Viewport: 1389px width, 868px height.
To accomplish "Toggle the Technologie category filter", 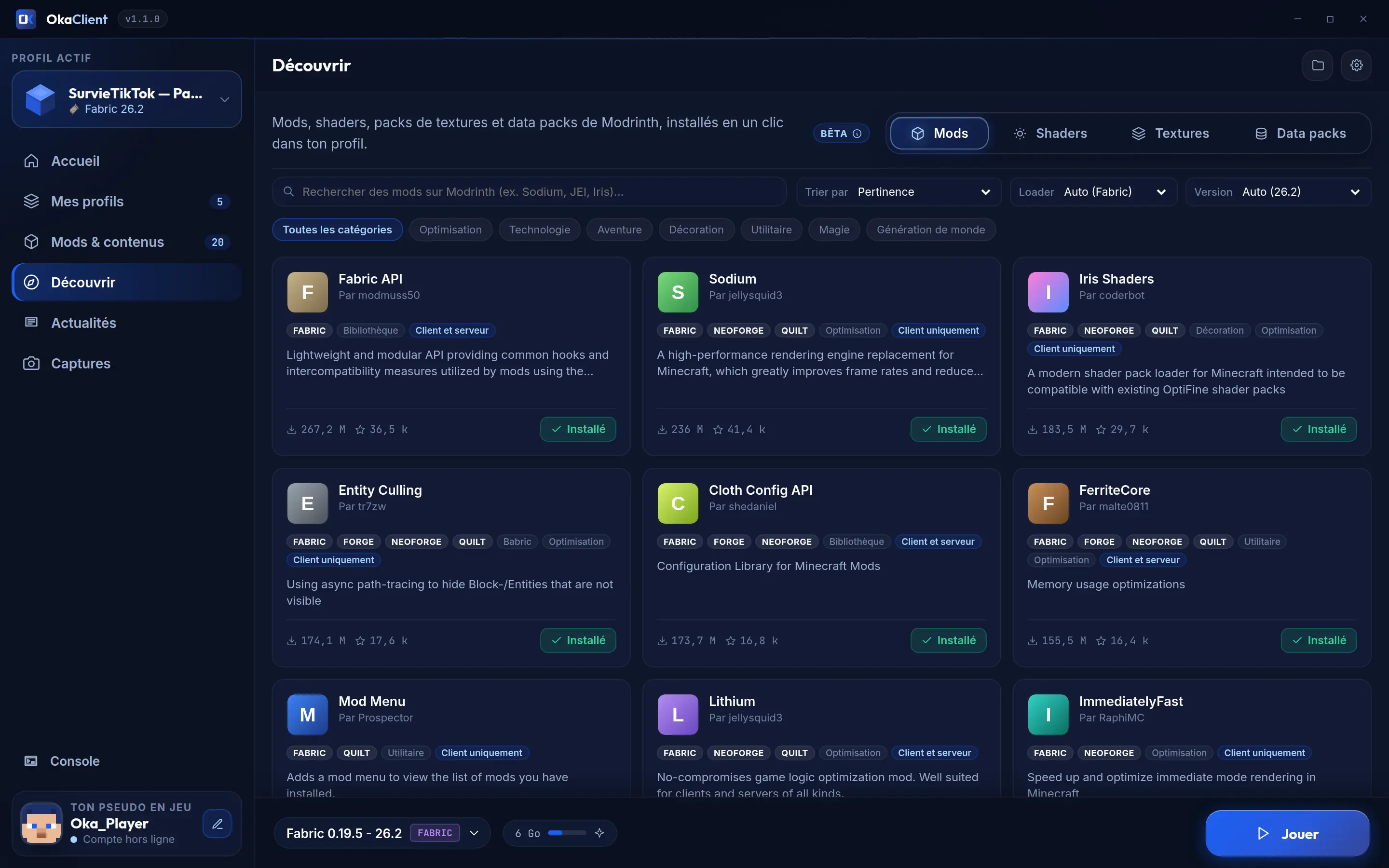I will (x=540, y=230).
